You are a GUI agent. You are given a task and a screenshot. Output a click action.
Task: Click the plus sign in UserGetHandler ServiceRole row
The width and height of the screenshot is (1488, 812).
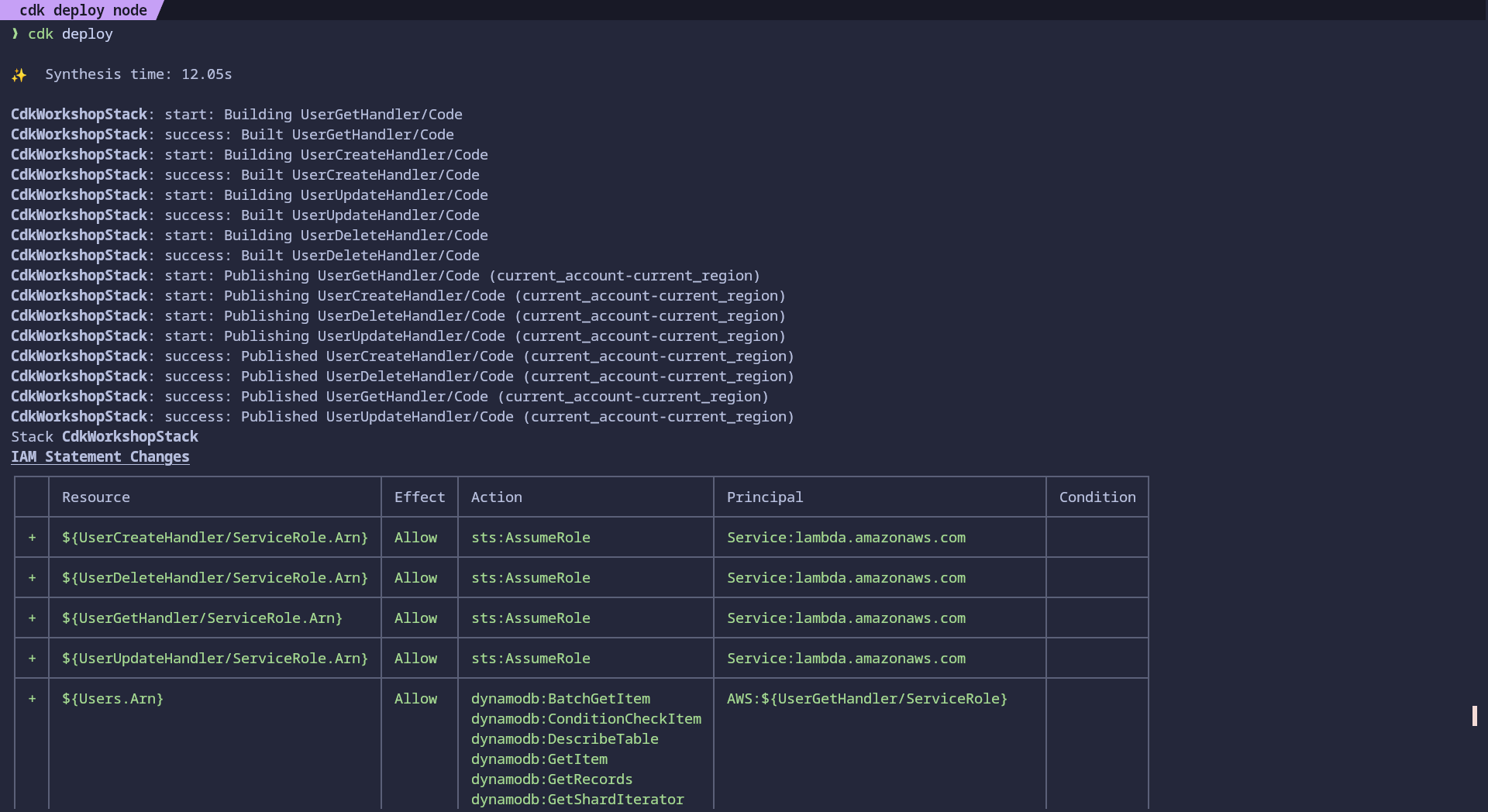click(32, 618)
